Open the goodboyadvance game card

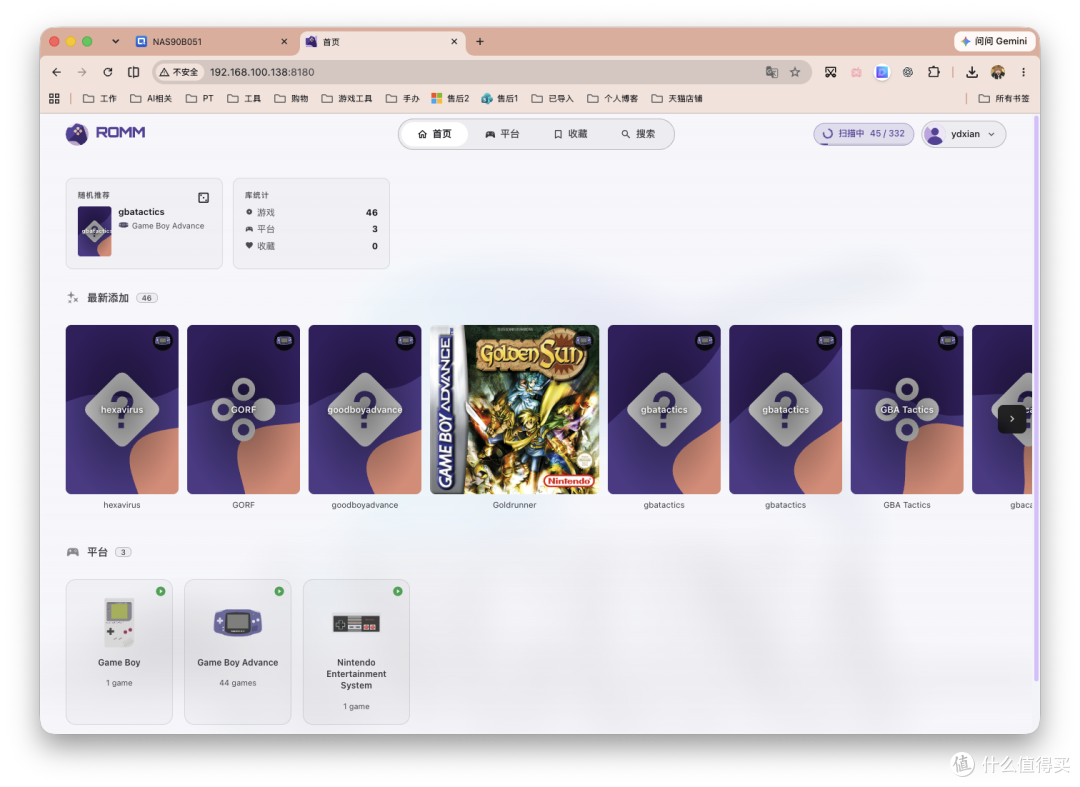click(364, 409)
